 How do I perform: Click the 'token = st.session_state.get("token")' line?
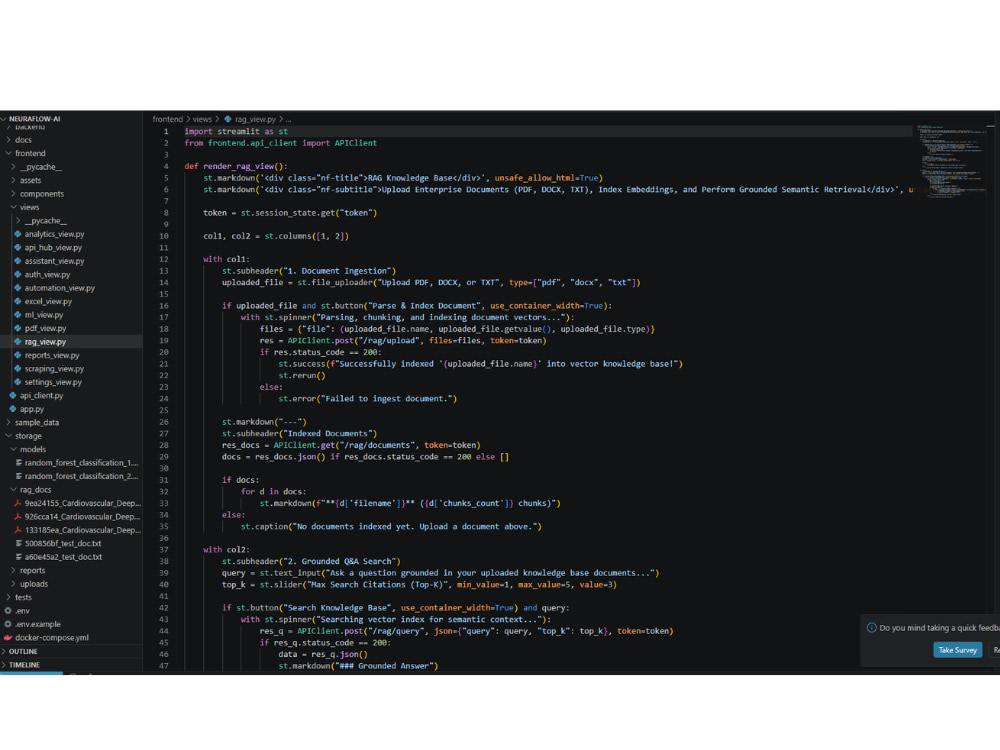(290, 213)
